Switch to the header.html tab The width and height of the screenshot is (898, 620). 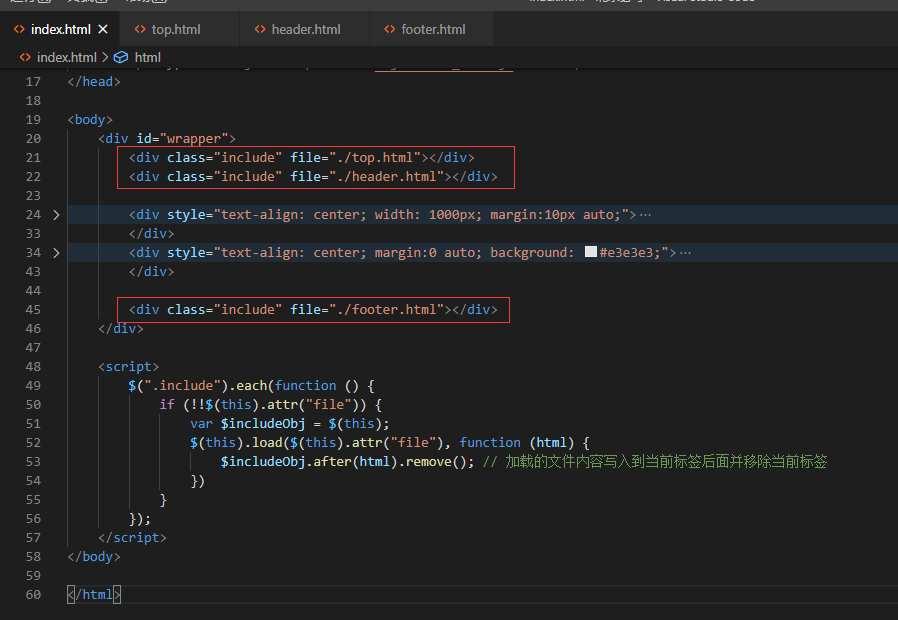pyautogui.click(x=305, y=29)
